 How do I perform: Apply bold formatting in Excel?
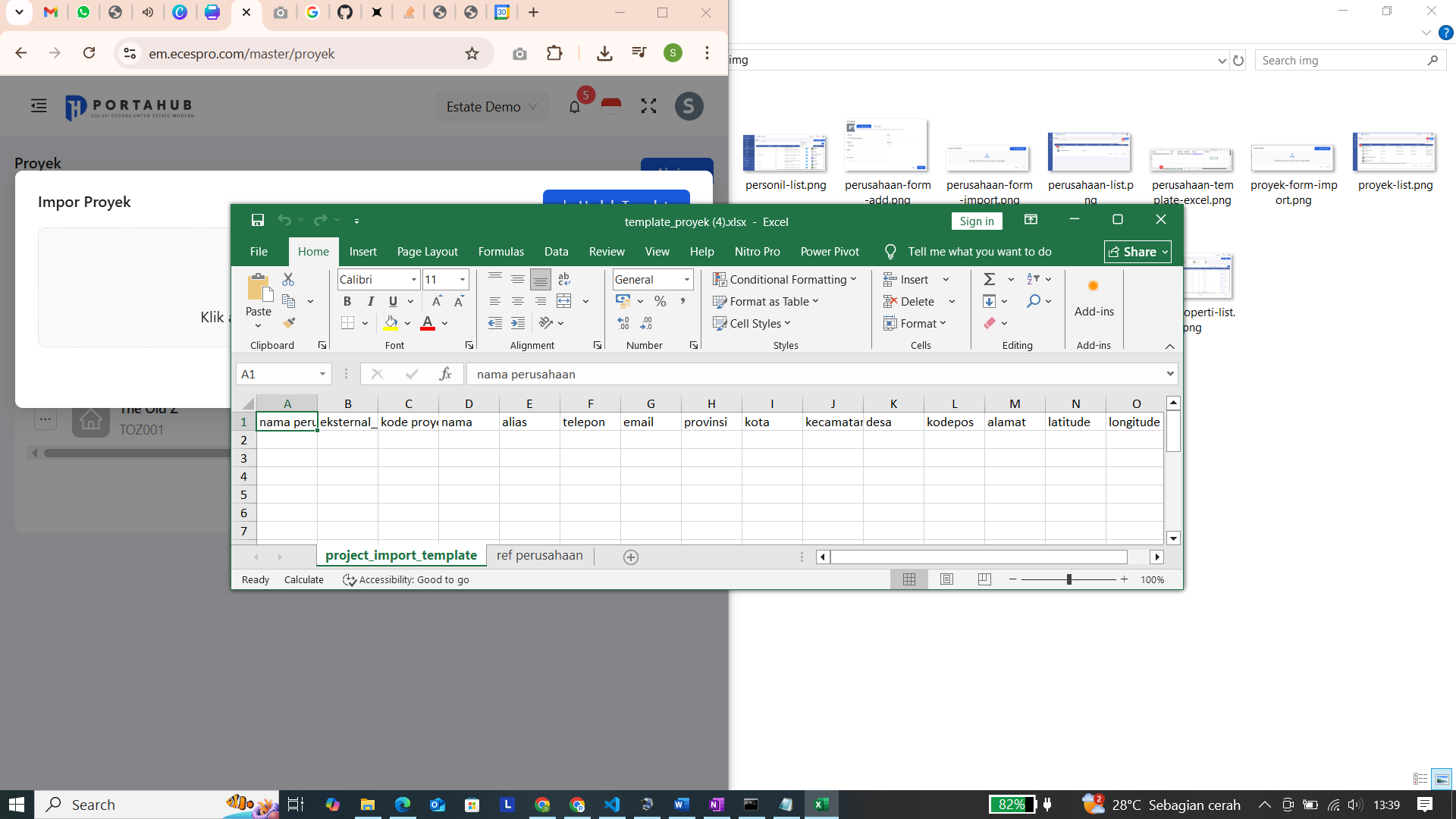point(347,301)
